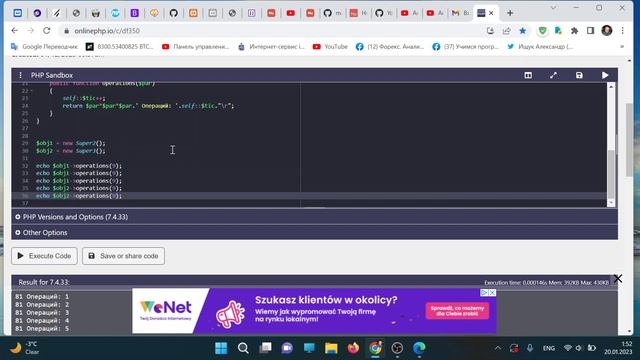Open the Интернет-сервис bookmark

[271, 47]
